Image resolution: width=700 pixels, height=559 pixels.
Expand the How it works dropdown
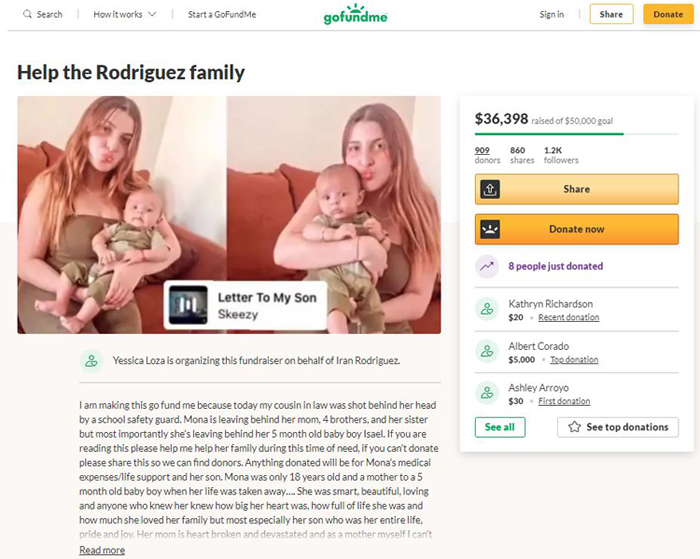tap(125, 14)
